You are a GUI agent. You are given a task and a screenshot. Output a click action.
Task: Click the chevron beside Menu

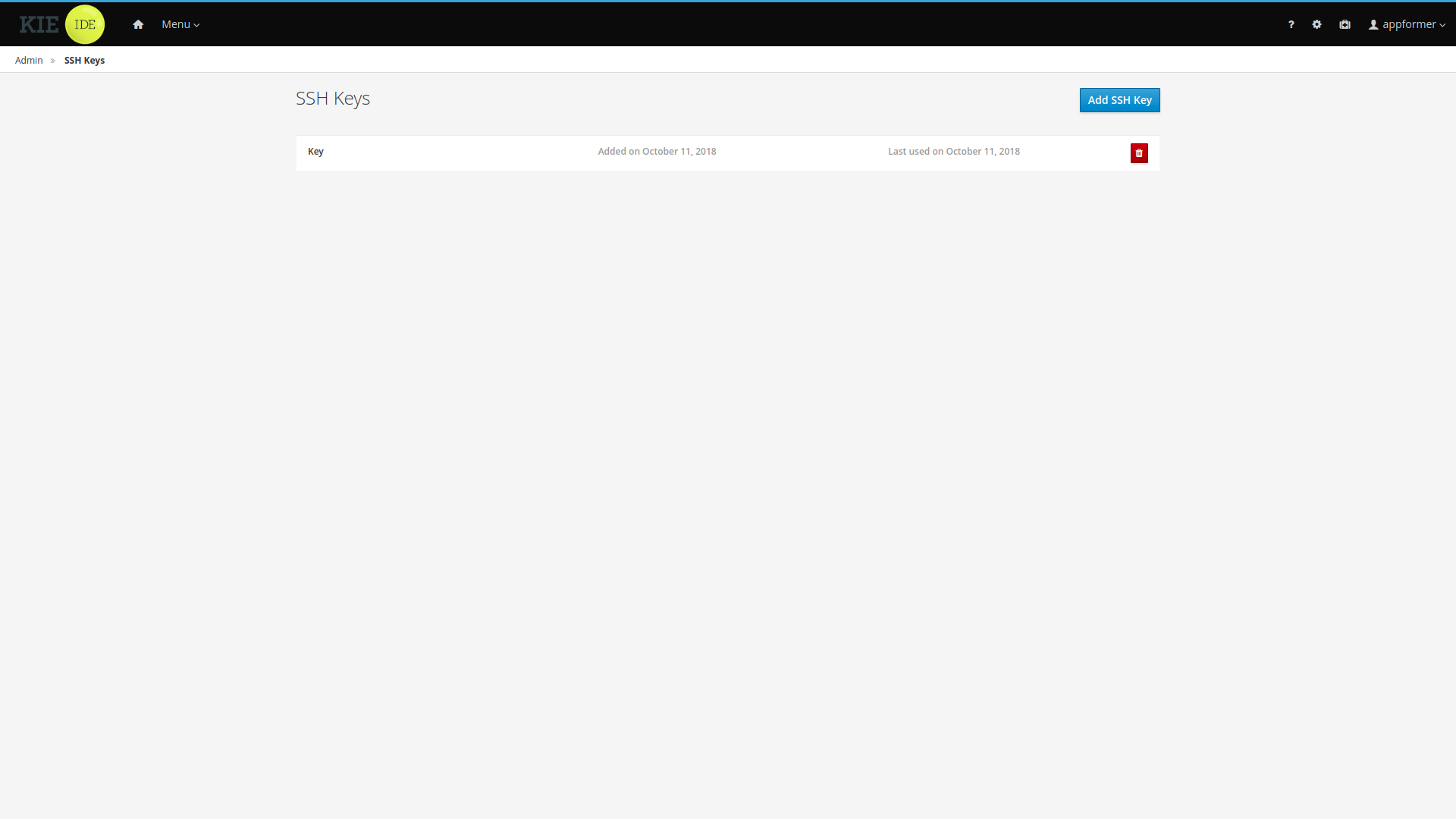pos(197,25)
